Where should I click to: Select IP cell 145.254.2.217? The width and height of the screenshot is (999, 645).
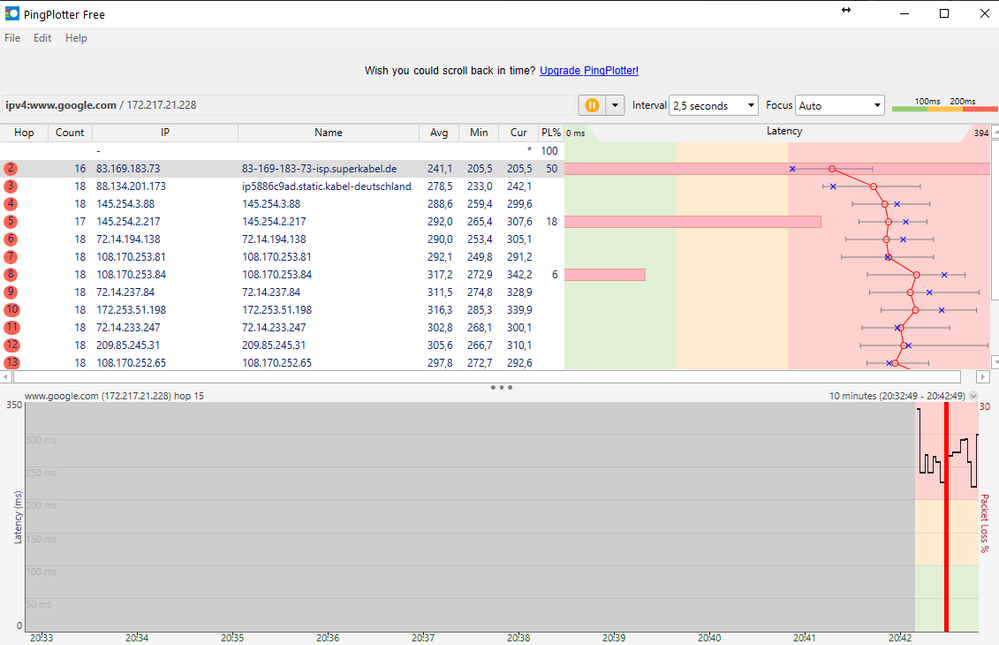[x=128, y=221]
